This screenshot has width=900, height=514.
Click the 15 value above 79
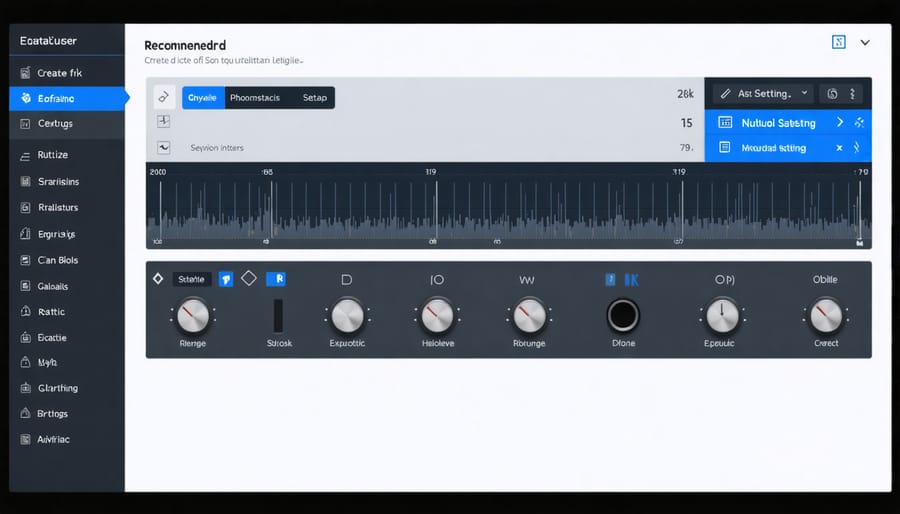point(686,123)
